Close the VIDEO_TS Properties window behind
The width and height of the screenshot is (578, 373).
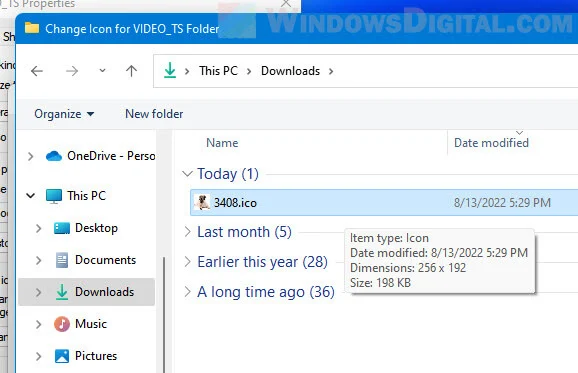(286, 4)
